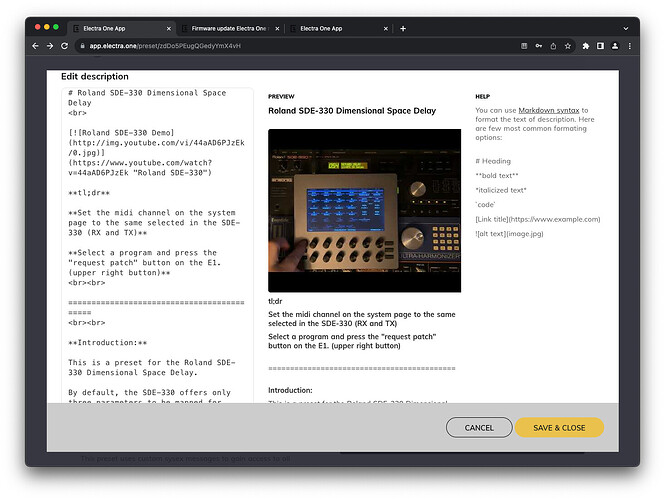Click the '**tl;dr**' line in the editor
The width and height of the screenshot is (665, 500).
tap(89, 193)
